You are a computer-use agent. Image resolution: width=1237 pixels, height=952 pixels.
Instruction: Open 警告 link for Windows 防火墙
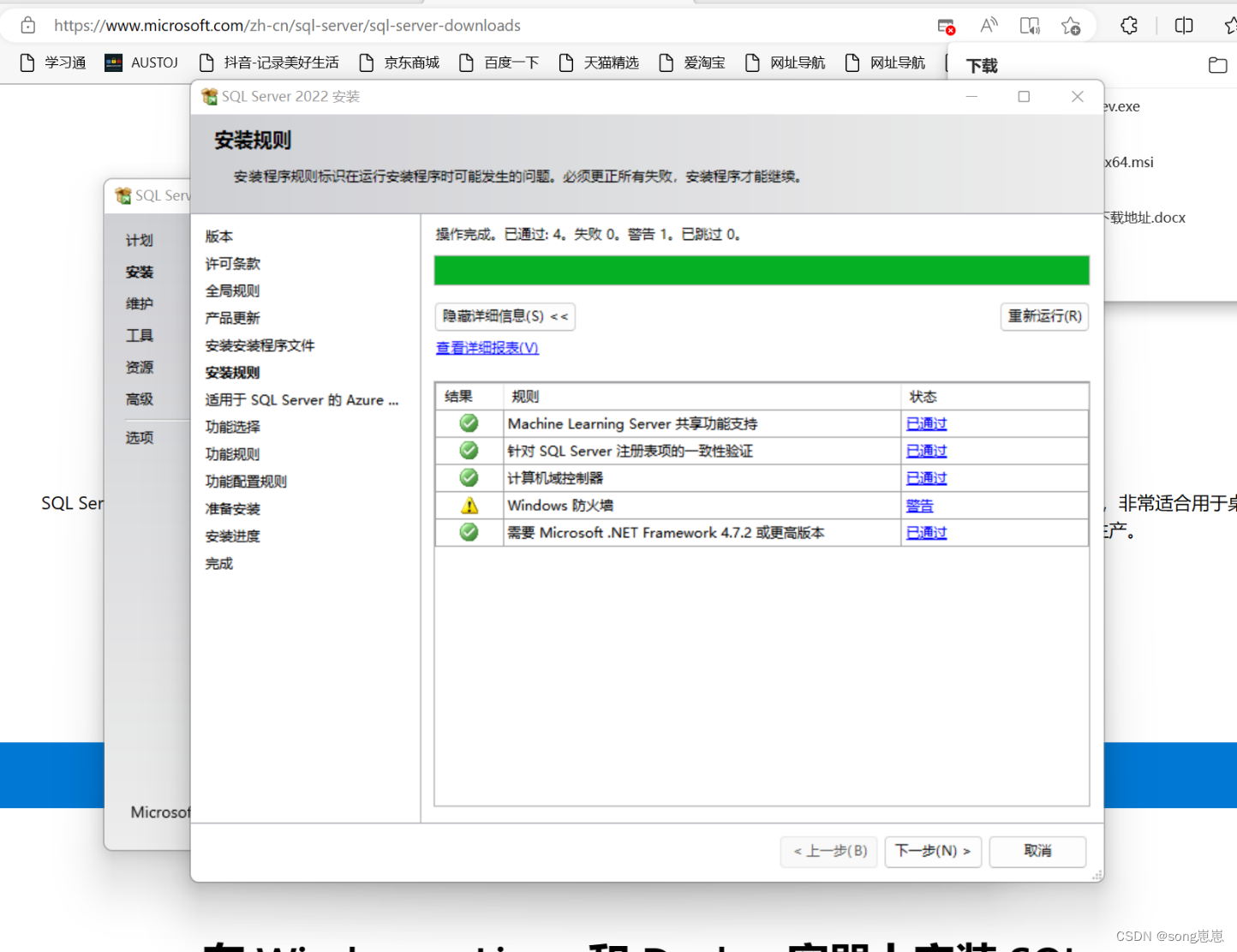click(x=919, y=506)
